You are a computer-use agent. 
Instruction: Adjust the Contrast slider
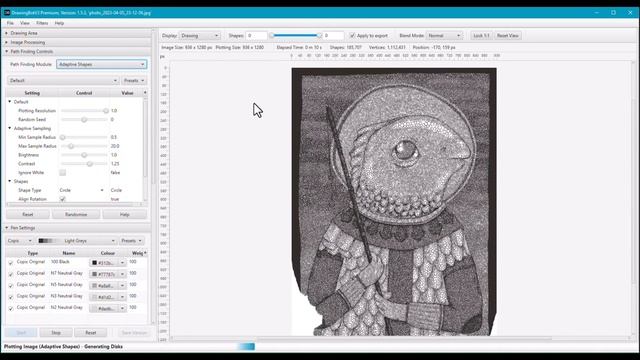coord(84,164)
